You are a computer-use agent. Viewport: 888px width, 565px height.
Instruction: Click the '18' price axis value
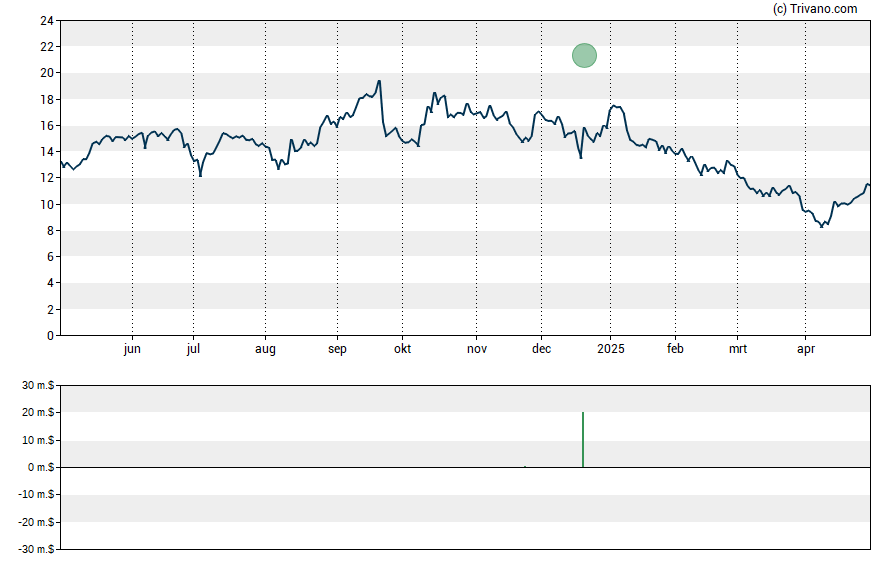coord(47,100)
